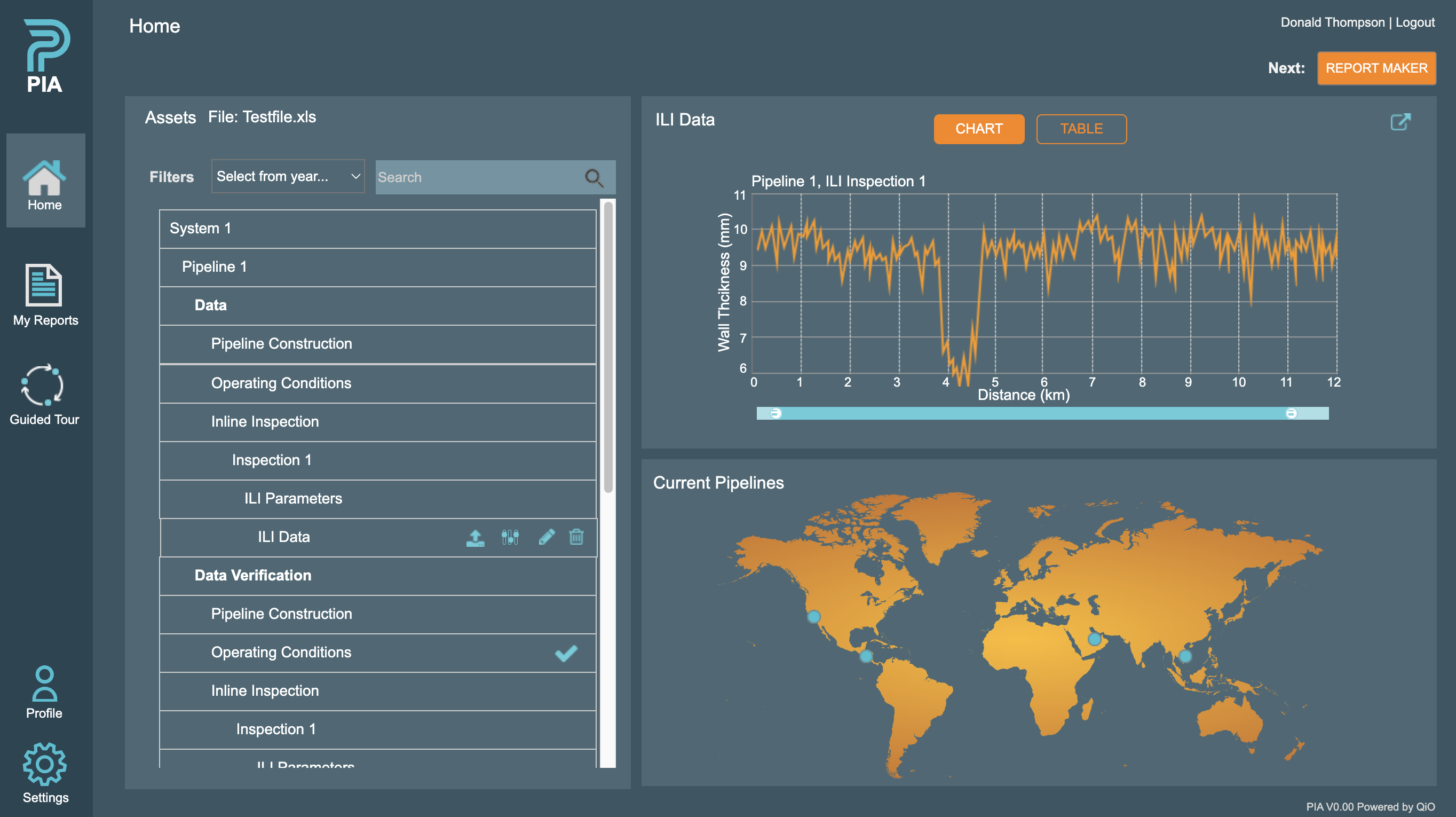The height and width of the screenshot is (817, 1456).
Task: Toggle the verified checkmark on Operating Conditions
Action: tap(565, 652)
